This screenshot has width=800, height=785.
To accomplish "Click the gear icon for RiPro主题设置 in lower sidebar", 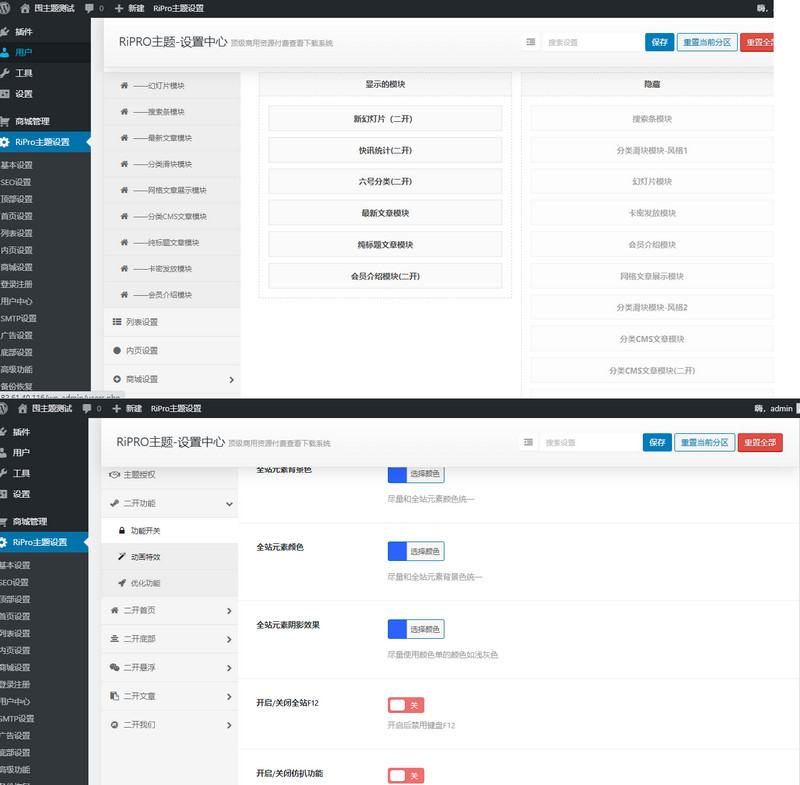I will pyautogui.click(x=5, y=542).
